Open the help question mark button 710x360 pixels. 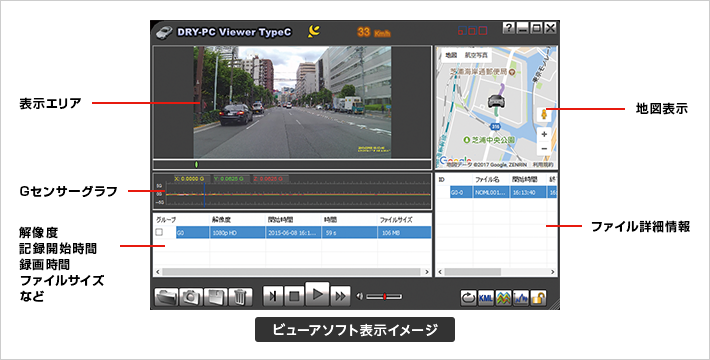[509, 29]
